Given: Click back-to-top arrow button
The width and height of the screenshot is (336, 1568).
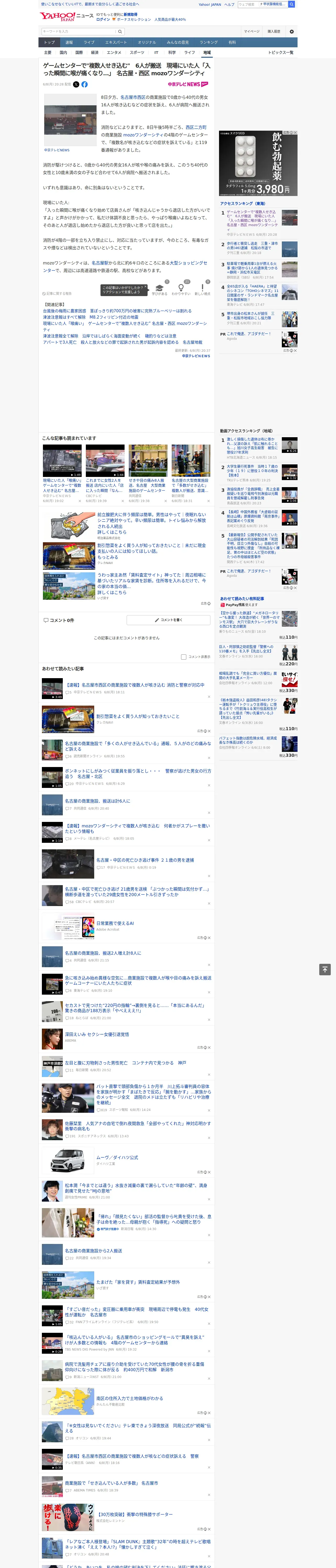Looking at the screenshot, I should click(325, 970).
